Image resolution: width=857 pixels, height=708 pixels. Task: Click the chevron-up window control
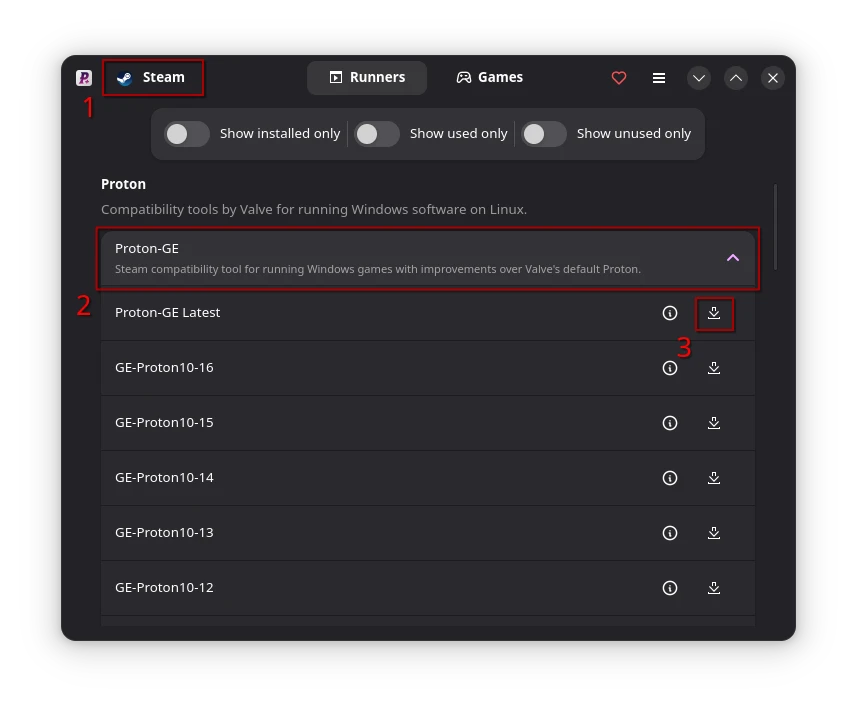pos(736,77)
